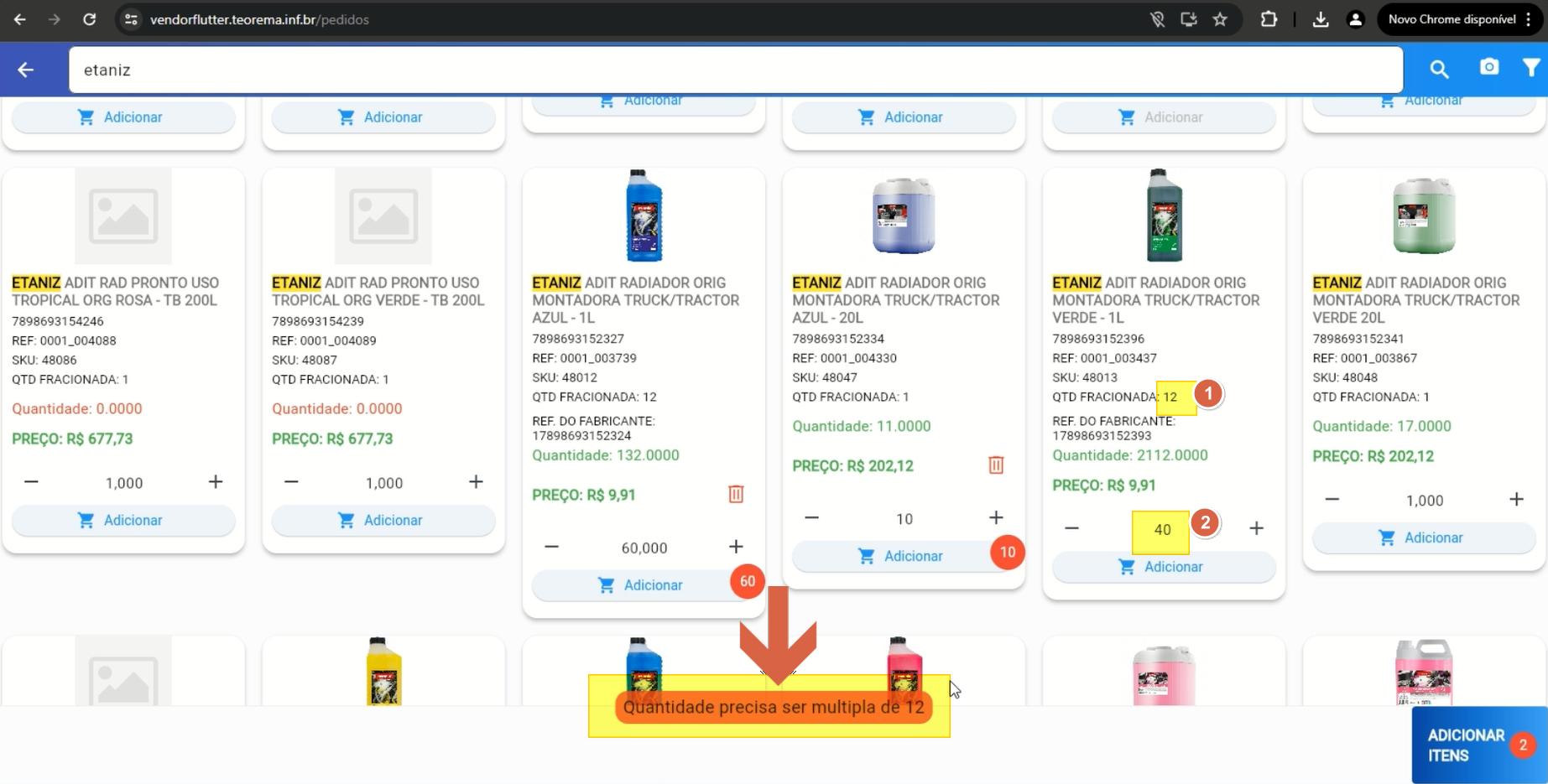Click Adicionar for AZUL - 1L
1548x784 pixels.
click(x=644, y=585)
